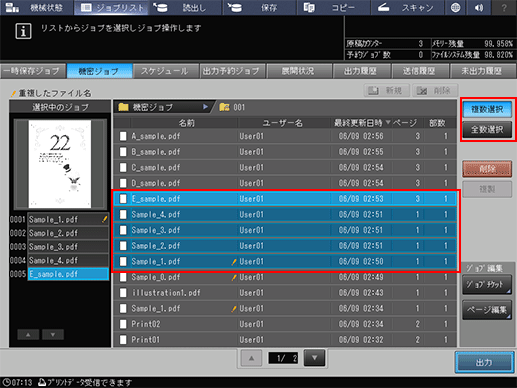517x388 pixels.
Task: Sort by the ユーザー名 column header
Action: (283, 123)
